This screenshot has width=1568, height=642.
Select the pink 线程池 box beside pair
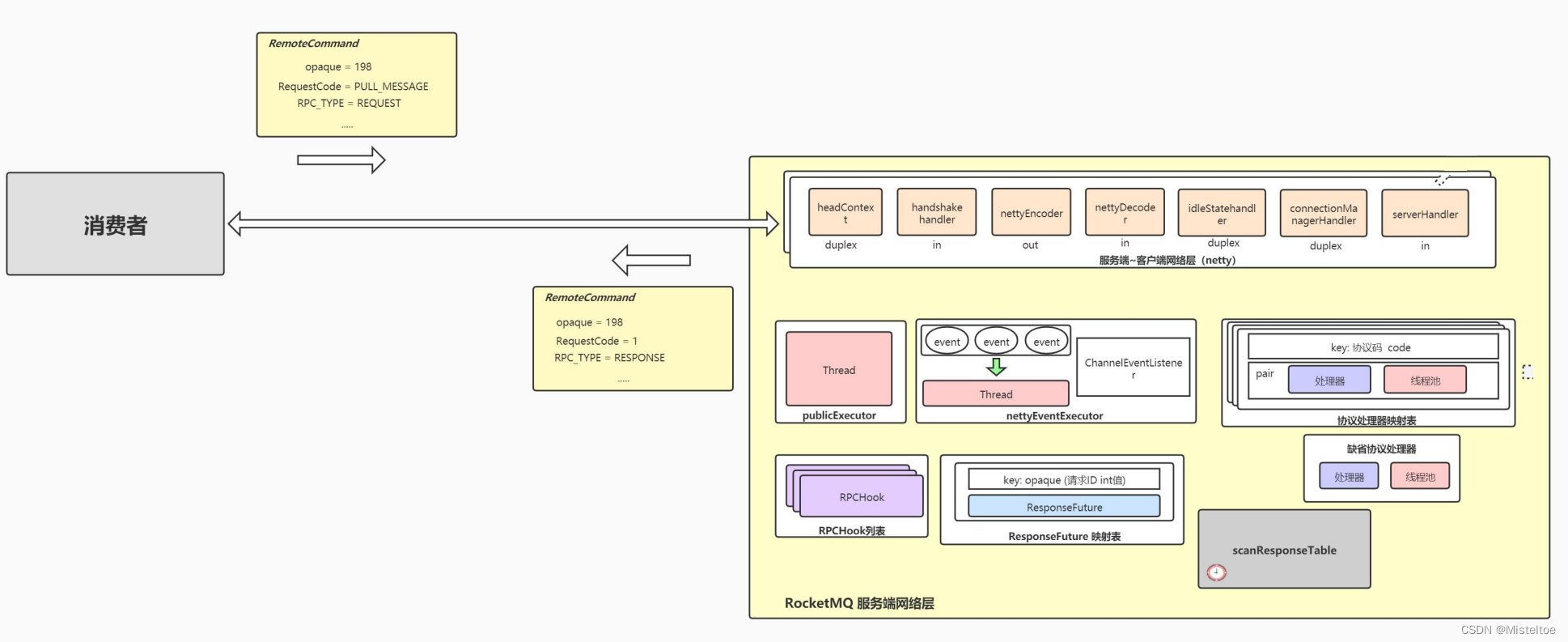click(x=1425, y=380)
